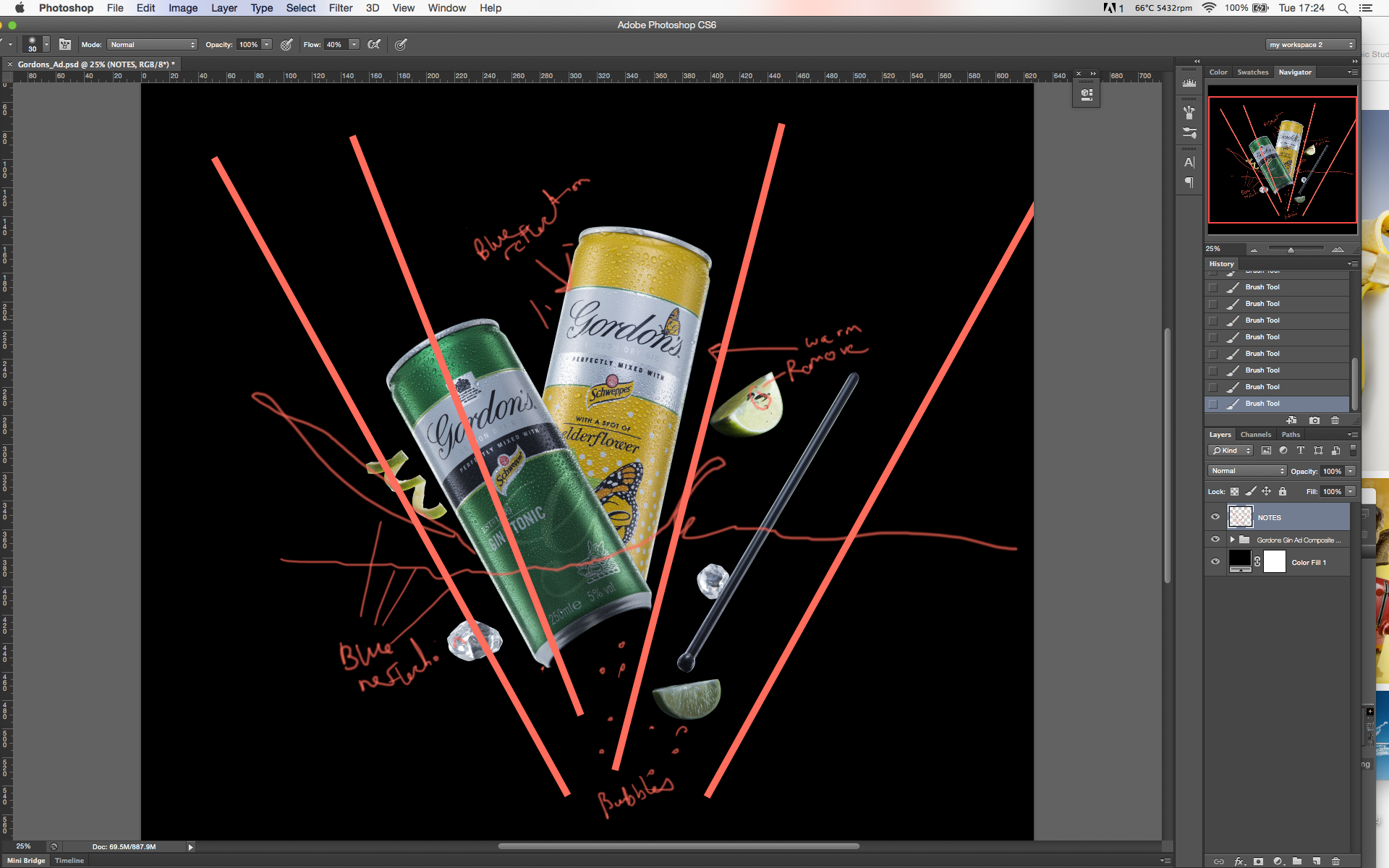Switch to the Channels tab
The height and width of the screenshot is (868, 1389).
1256,435
